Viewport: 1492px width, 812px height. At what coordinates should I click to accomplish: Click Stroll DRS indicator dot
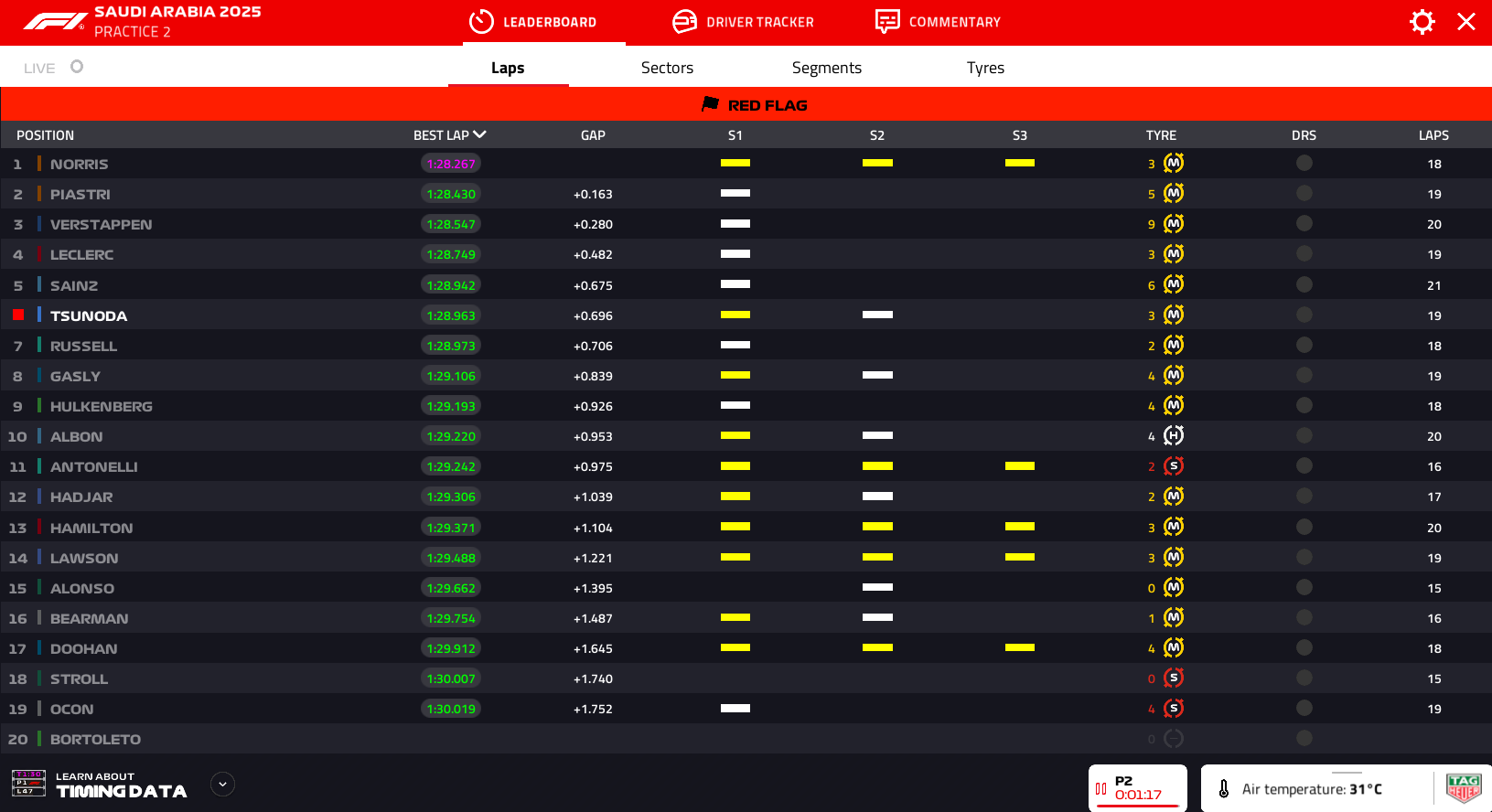coord(1304,678)
